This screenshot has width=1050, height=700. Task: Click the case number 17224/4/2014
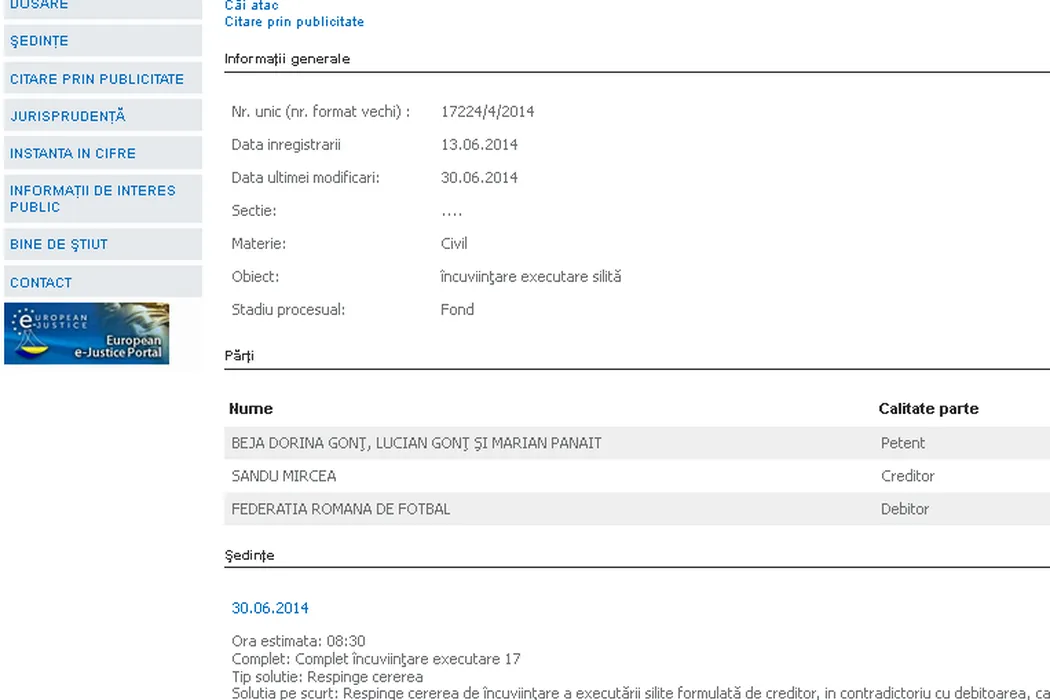(x=487, y=112)
